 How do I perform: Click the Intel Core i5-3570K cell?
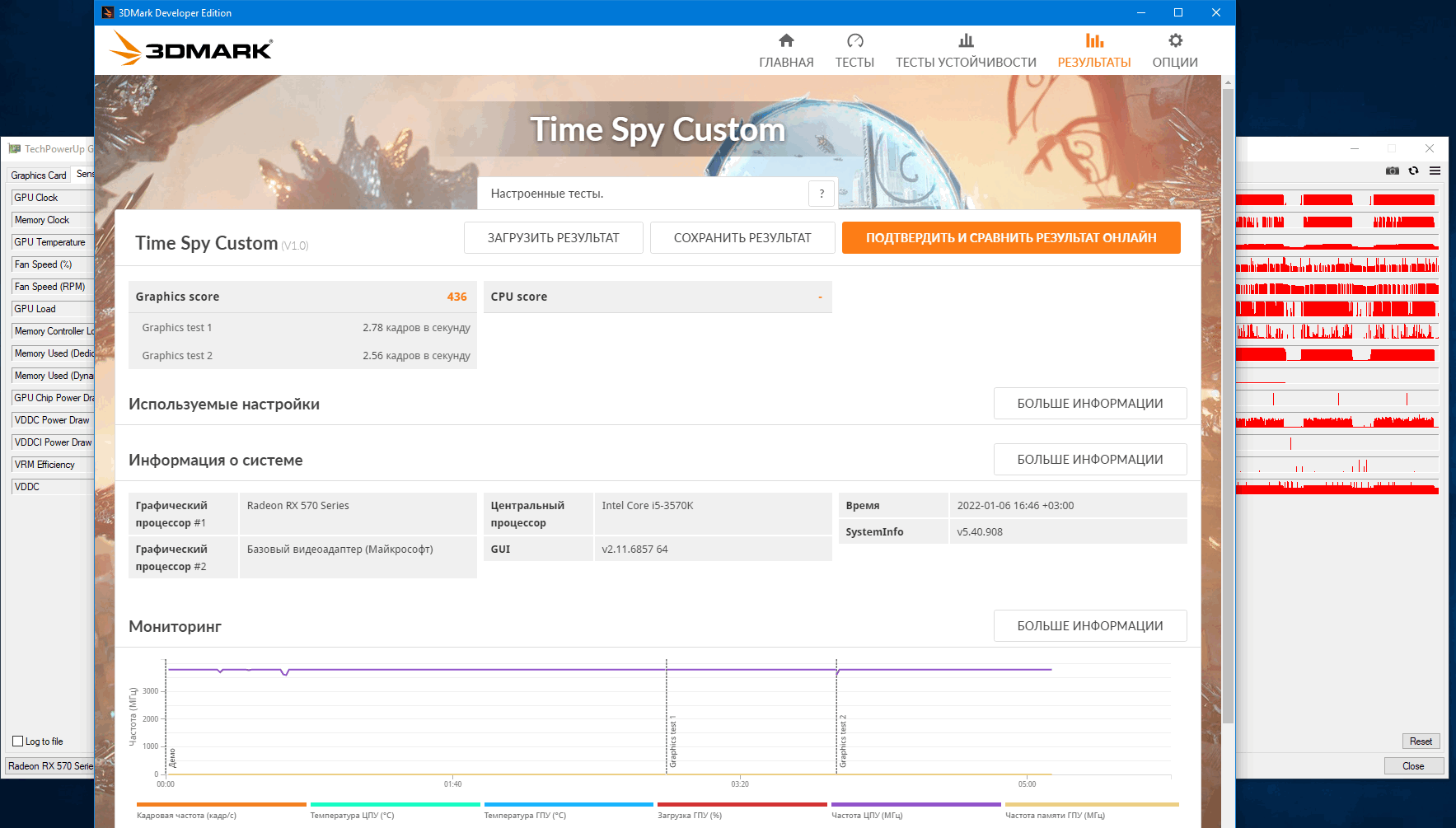pos(713,514)
